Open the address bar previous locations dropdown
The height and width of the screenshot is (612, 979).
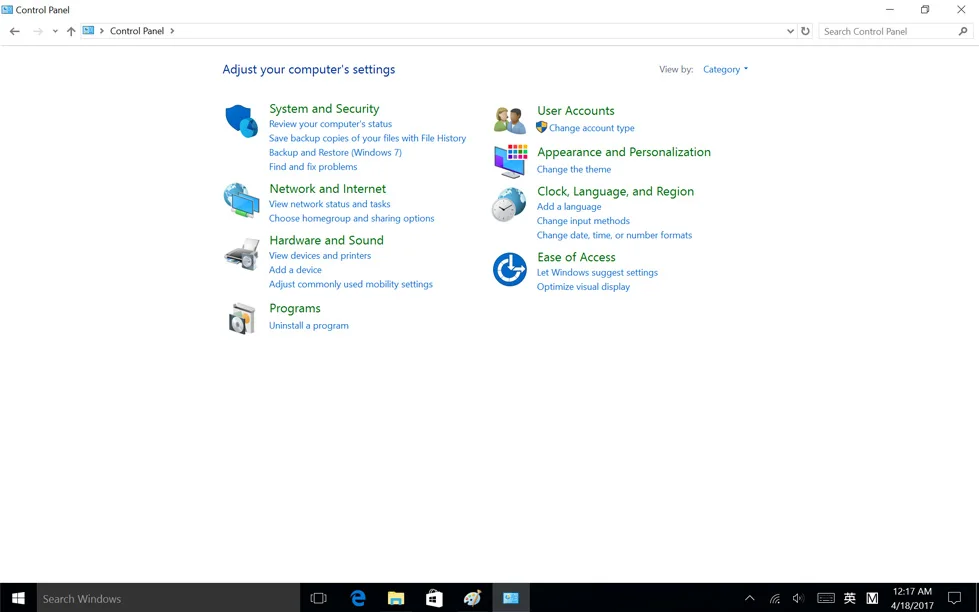790,31
